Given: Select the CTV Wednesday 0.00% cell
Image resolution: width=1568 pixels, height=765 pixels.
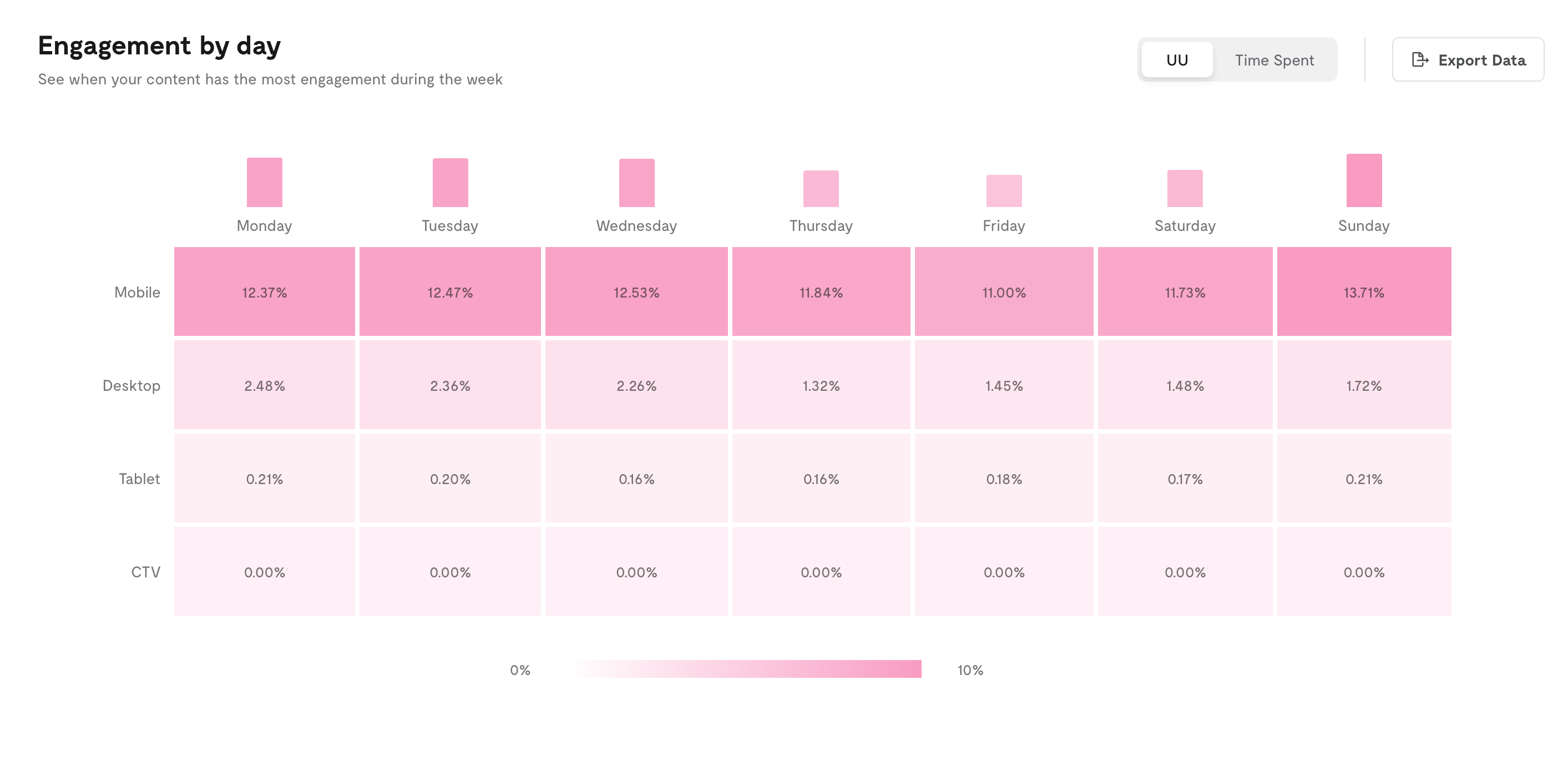Looking at the screenshot, I should click(636, 571).
